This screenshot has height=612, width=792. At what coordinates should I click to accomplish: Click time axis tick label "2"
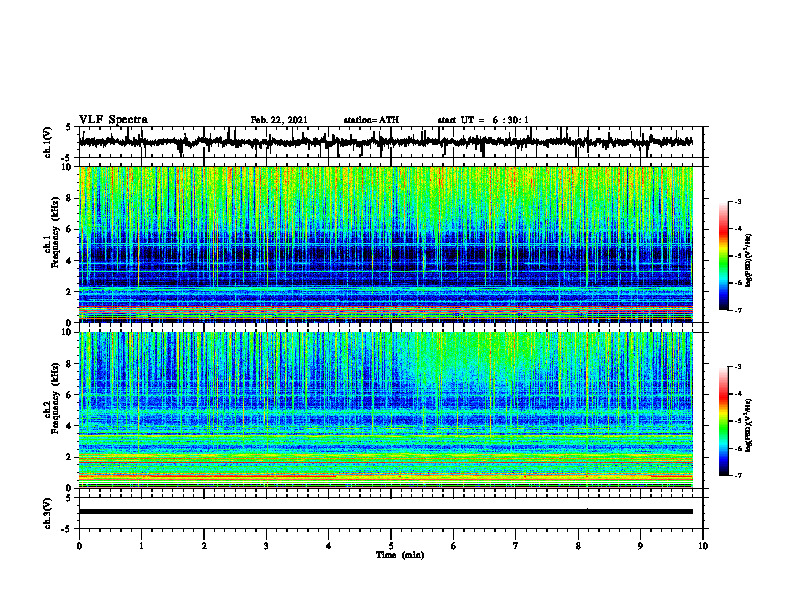click(x=204, y=546)
